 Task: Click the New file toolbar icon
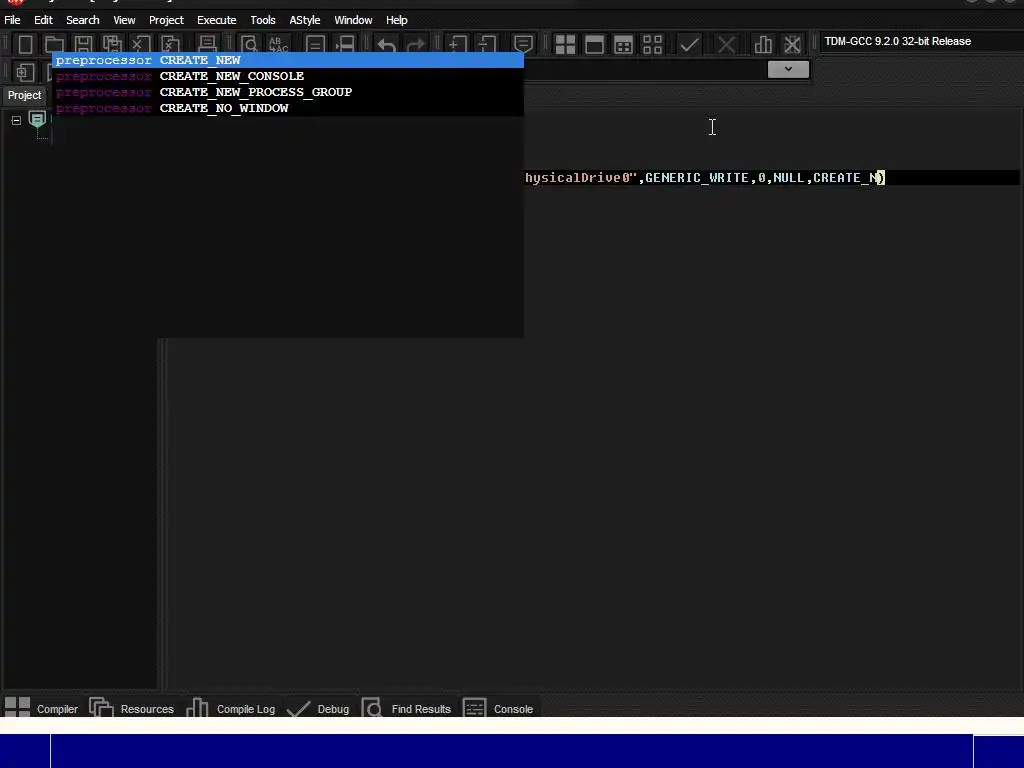pyautogui.click(x=25, y=44)
